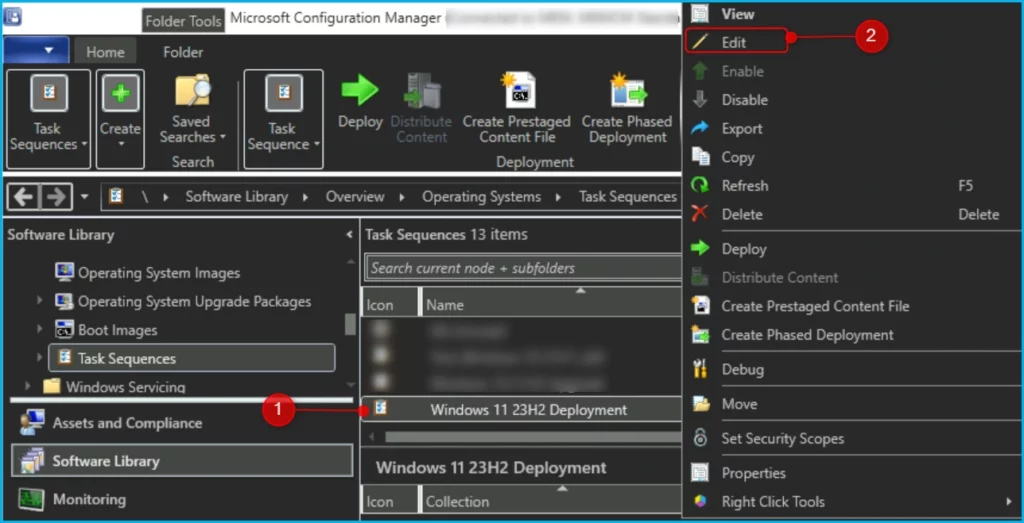
Task: Click the Assets and Compliance workspace icon
Action: [31, 422]
